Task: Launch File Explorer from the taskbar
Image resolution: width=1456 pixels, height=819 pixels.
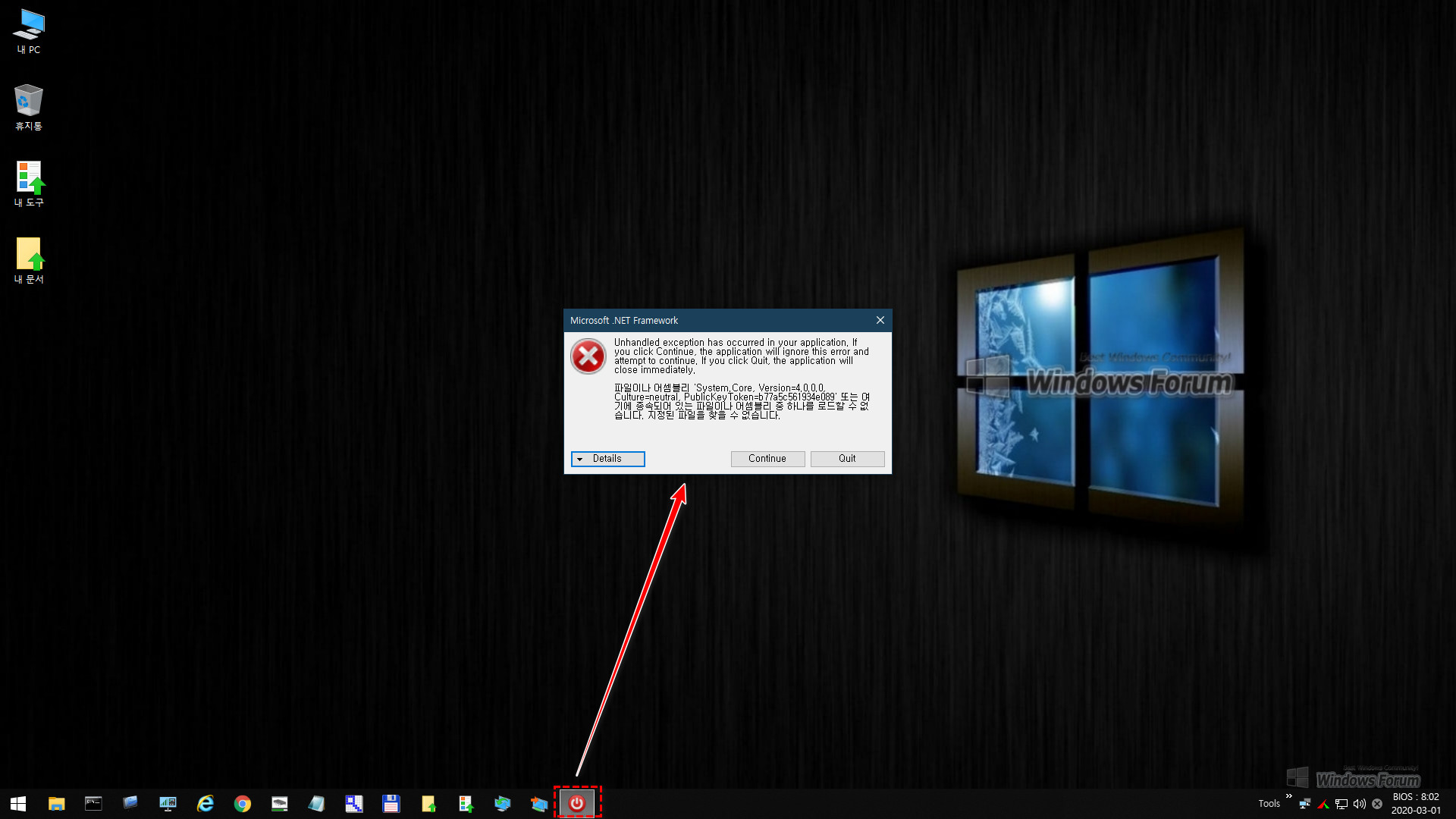Action: (56, 803)
